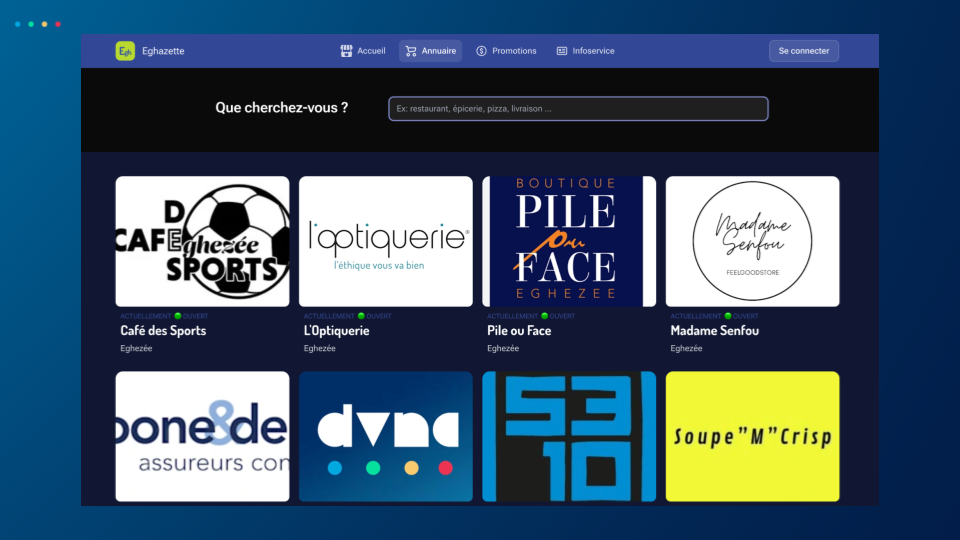The width and height of the screenshot is (960, 540).
Task: Select the Pile ou Face boutique image
Action: pos(569,241)
